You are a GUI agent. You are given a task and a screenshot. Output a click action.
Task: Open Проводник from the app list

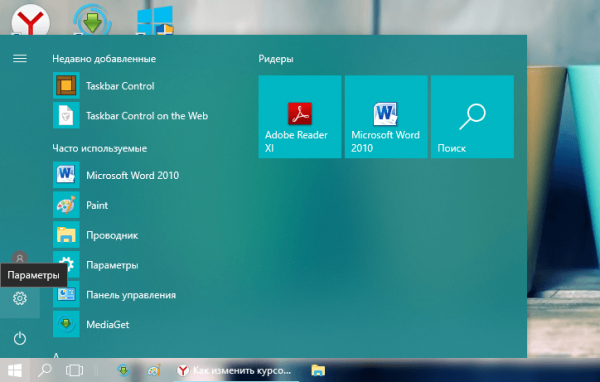(x=112, y=235)
